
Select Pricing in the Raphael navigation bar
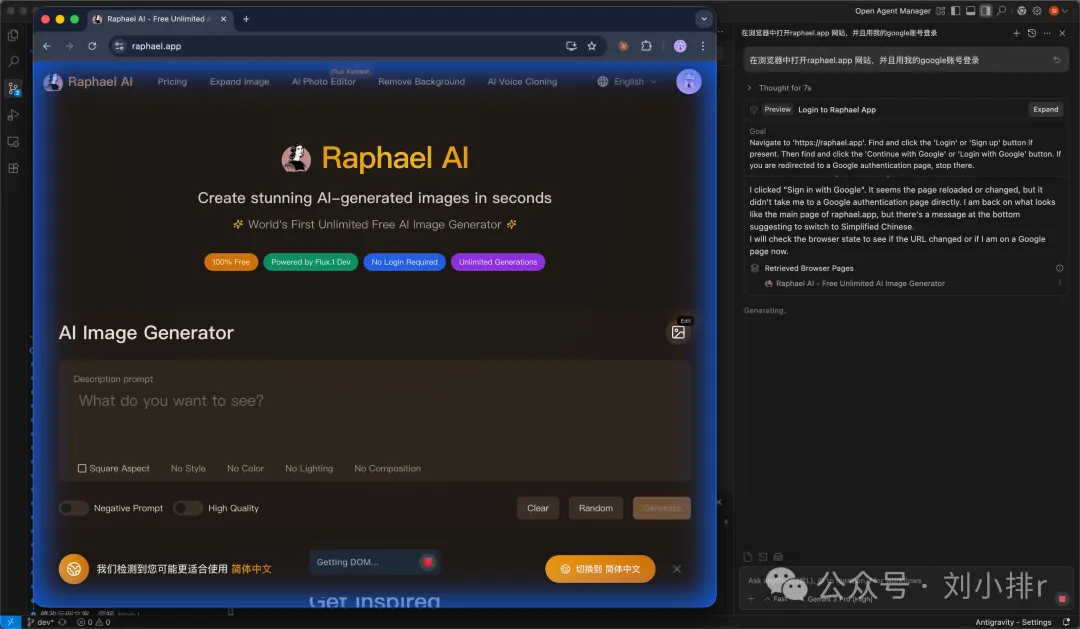(x=171, y=81)
